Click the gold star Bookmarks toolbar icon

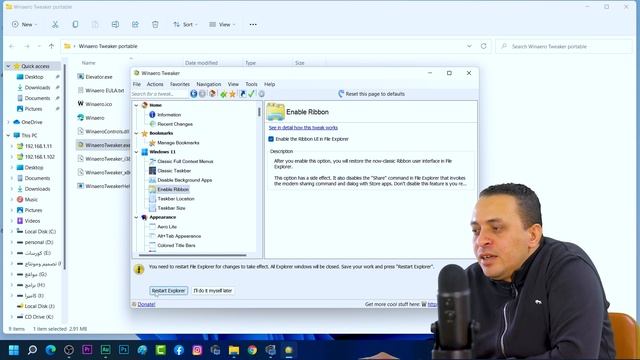pyautogui.click(x=233, y=94)
